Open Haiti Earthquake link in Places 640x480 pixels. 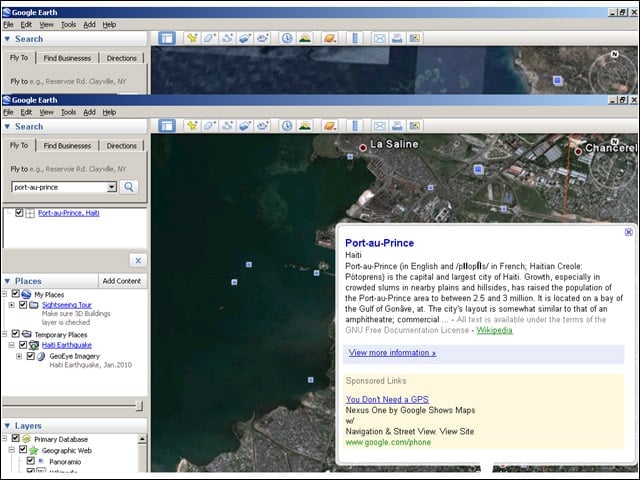67,345
